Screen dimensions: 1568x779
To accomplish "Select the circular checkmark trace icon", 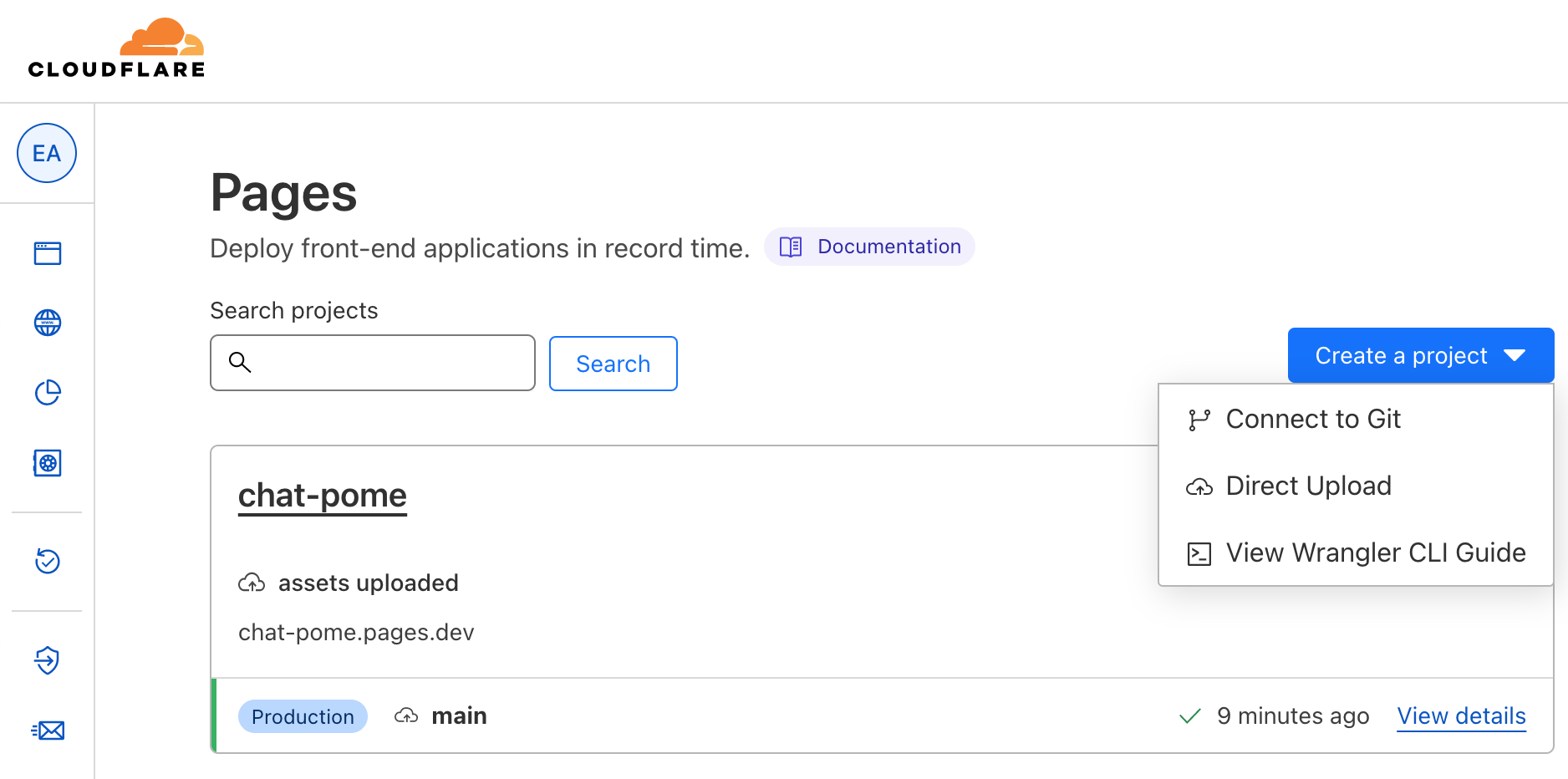I will [x=48, y=561].
